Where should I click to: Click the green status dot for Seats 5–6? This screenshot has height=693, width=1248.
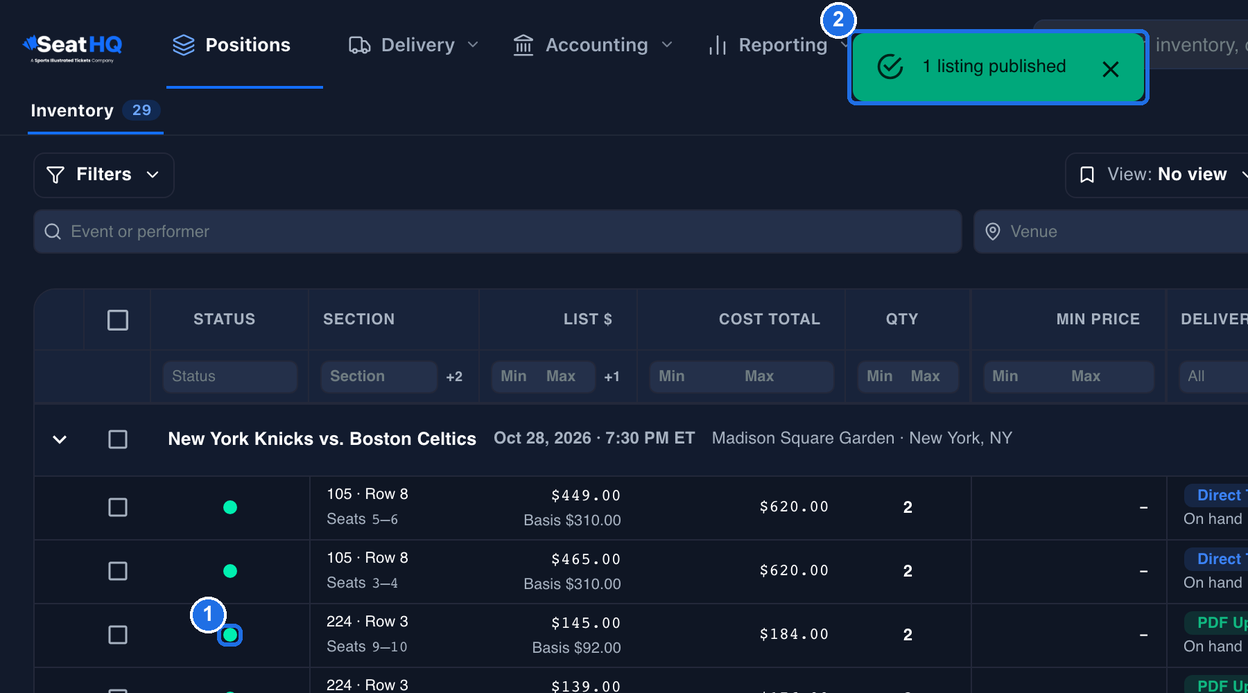230,508
